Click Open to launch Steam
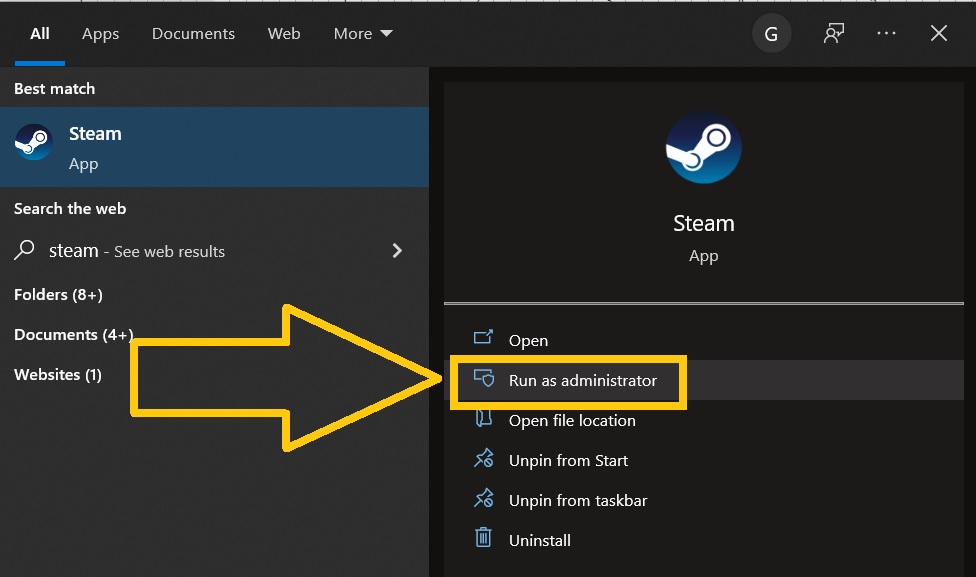The width and height of the screenshot is (976, 577). (528, 340)
